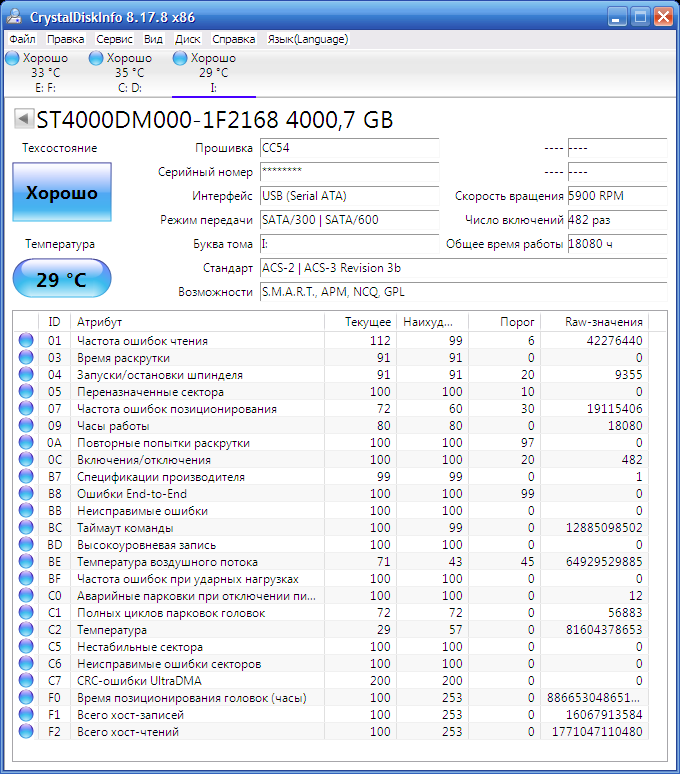This screenshot has height=774, width=680.
Task: Open the Вид menu
Action: click(x=153, y=39)
